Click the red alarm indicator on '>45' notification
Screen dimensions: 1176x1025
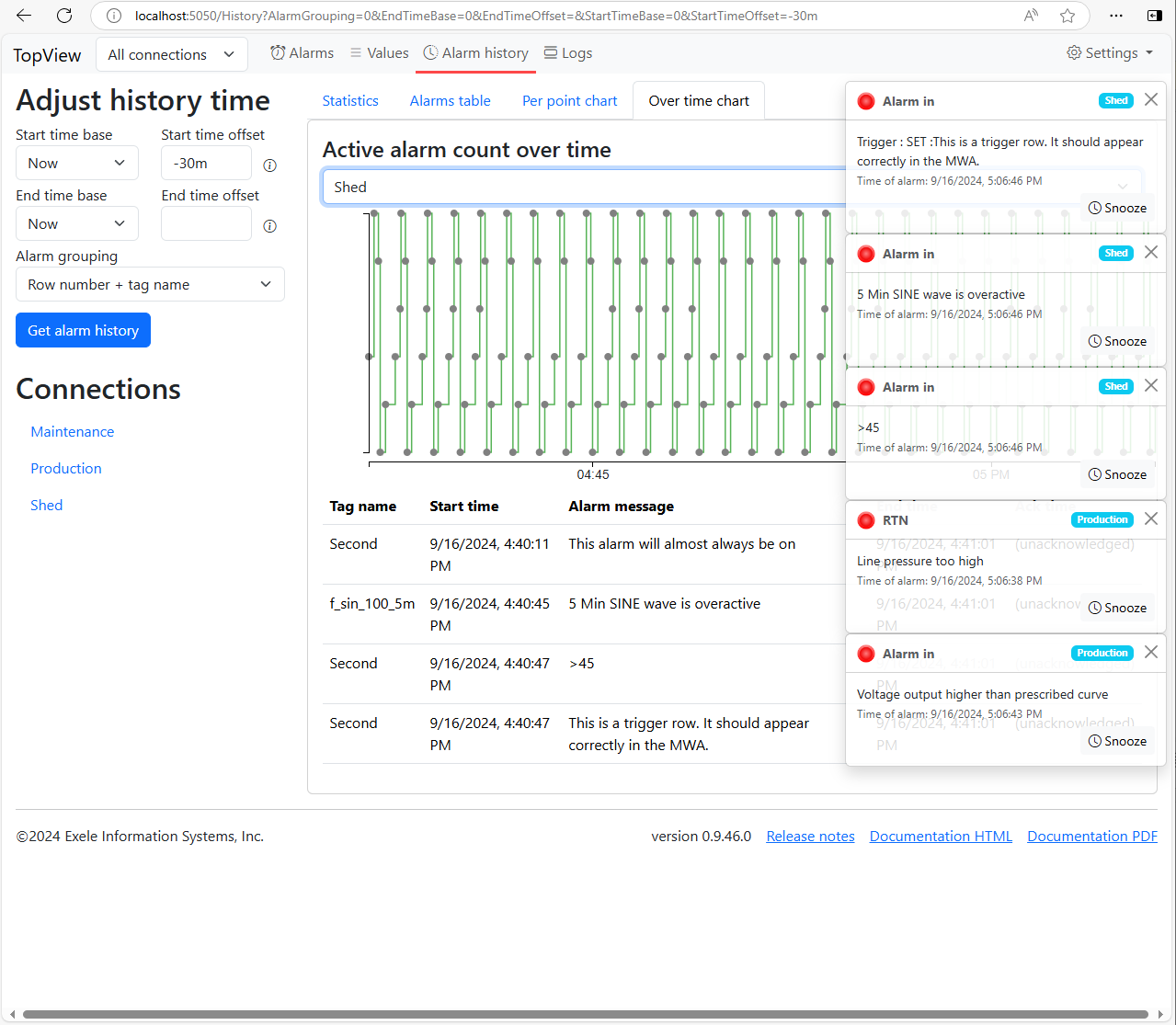(865, 387)
